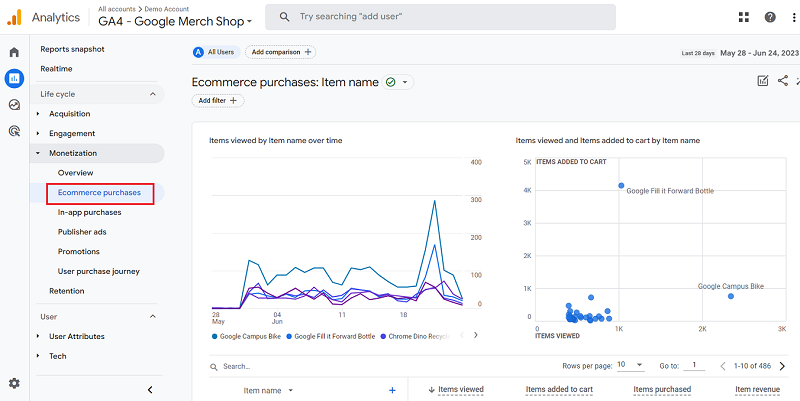The image size is (800, 401).
Task: Click the Google Fill it Forward Bottle scatter point
Action: (x=621, y=186)
